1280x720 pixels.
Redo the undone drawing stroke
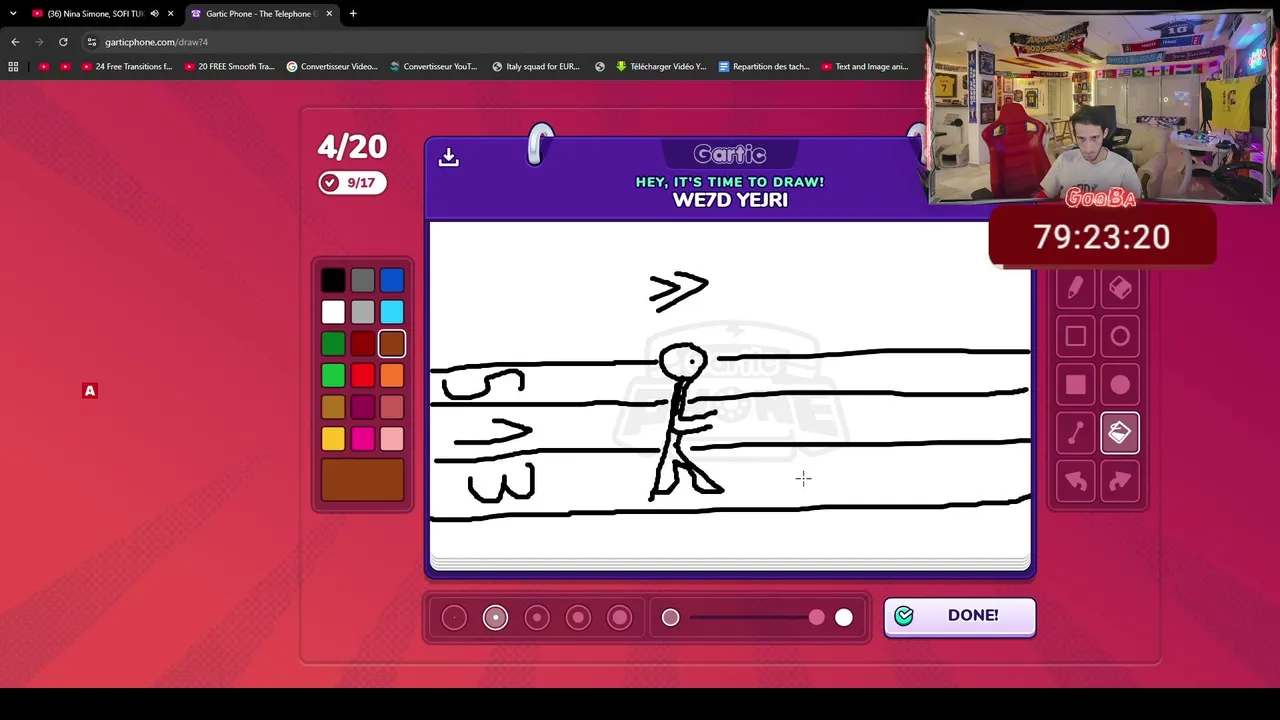pos(1120,481)
